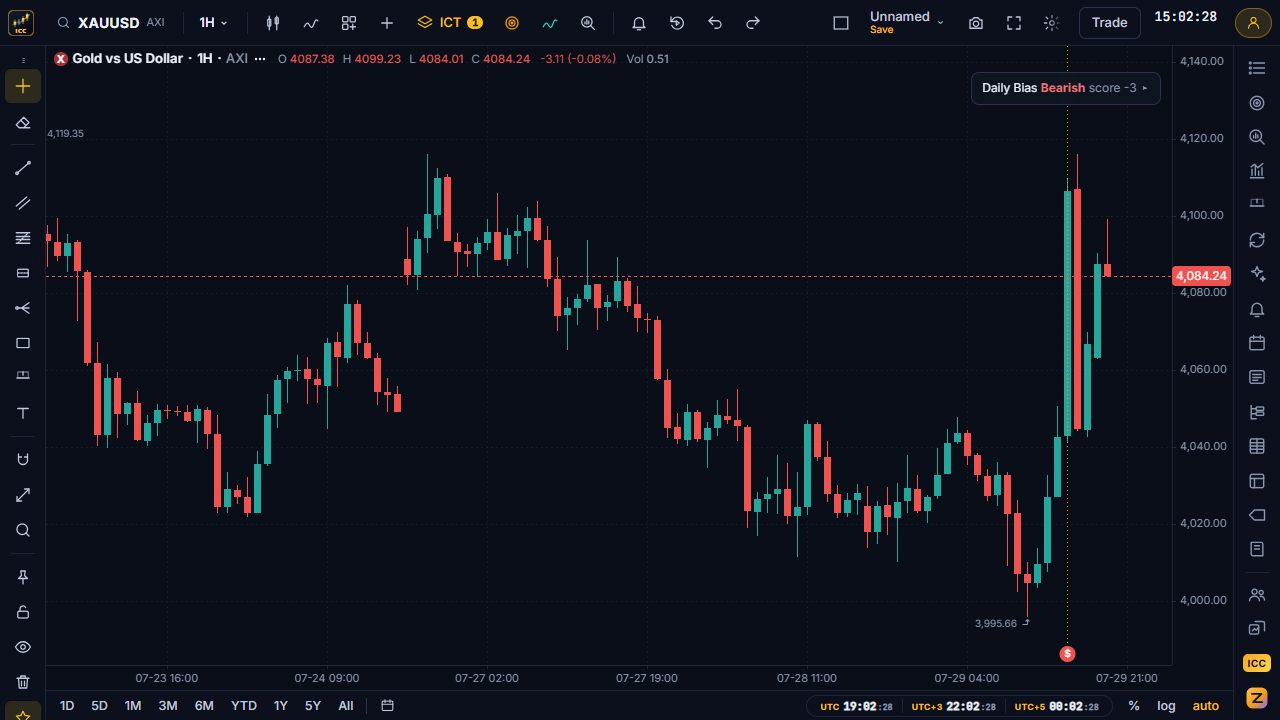The height and width of the screenshot is (720, 1280).
Task: Select the crosshair cursor tool
Action: pos(23,86)
